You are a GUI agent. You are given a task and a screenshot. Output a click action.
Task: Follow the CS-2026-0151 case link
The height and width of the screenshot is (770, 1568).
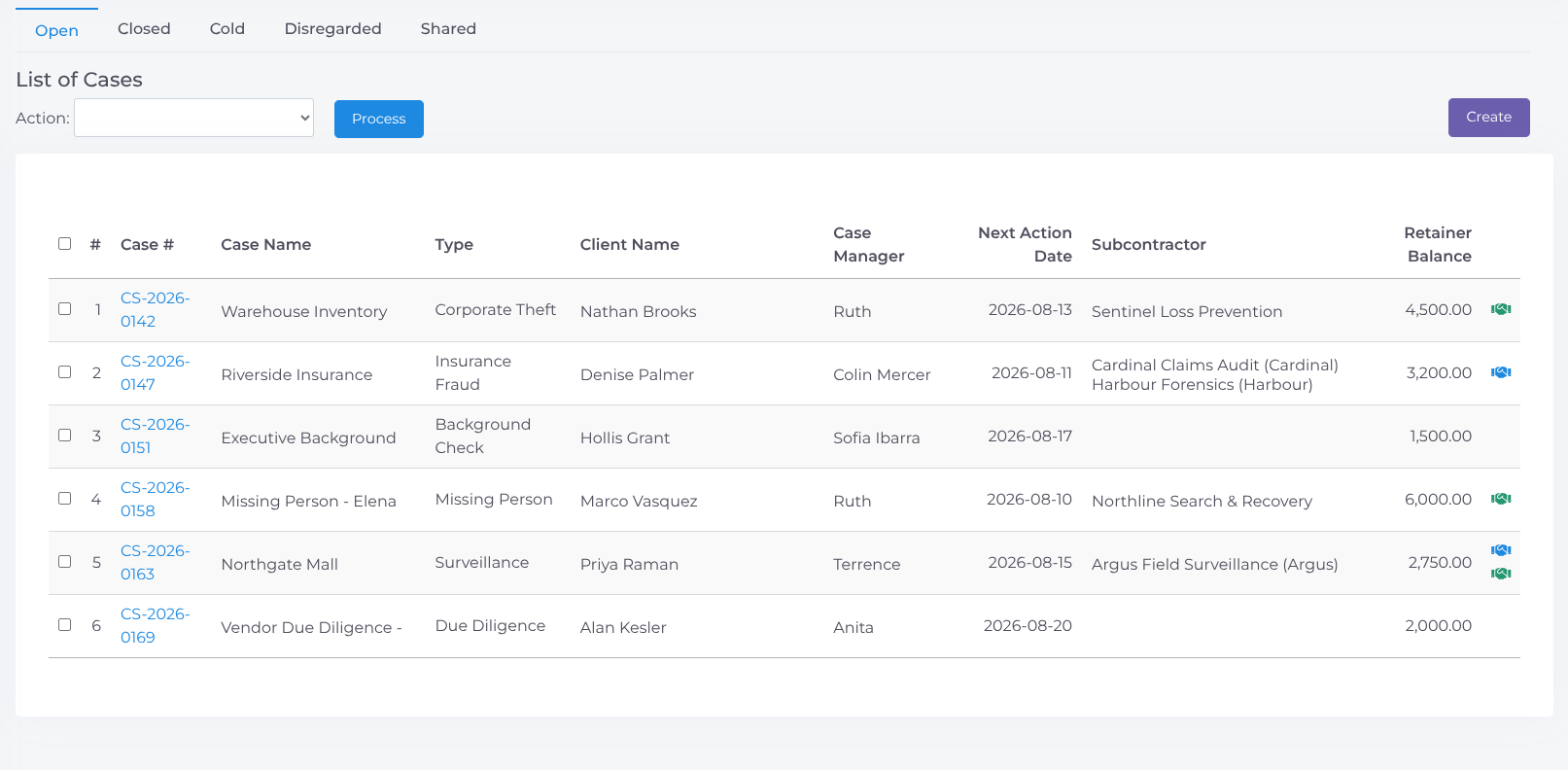pos(155,436)
